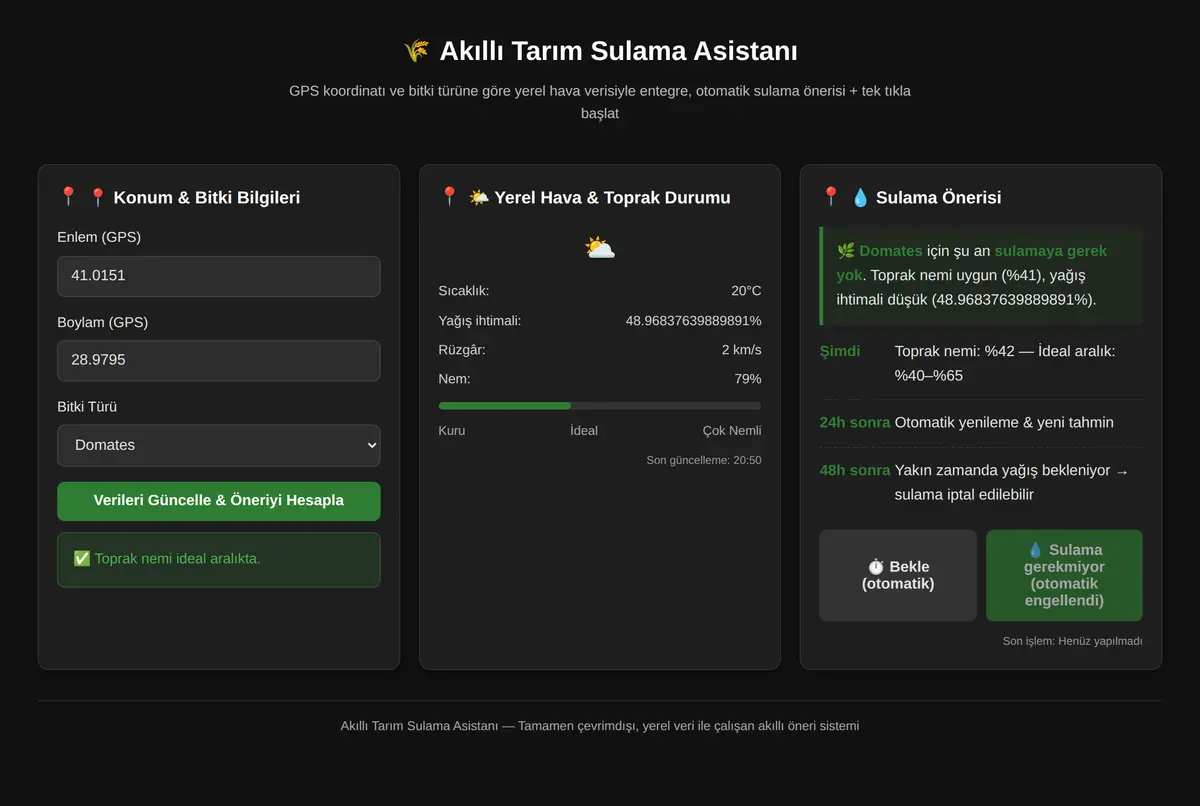Image resolution: width=1200 pixels, height=806 pixels.
Task: Focus the Boylam (GPS) input field
Action: (x=219, y=360)
